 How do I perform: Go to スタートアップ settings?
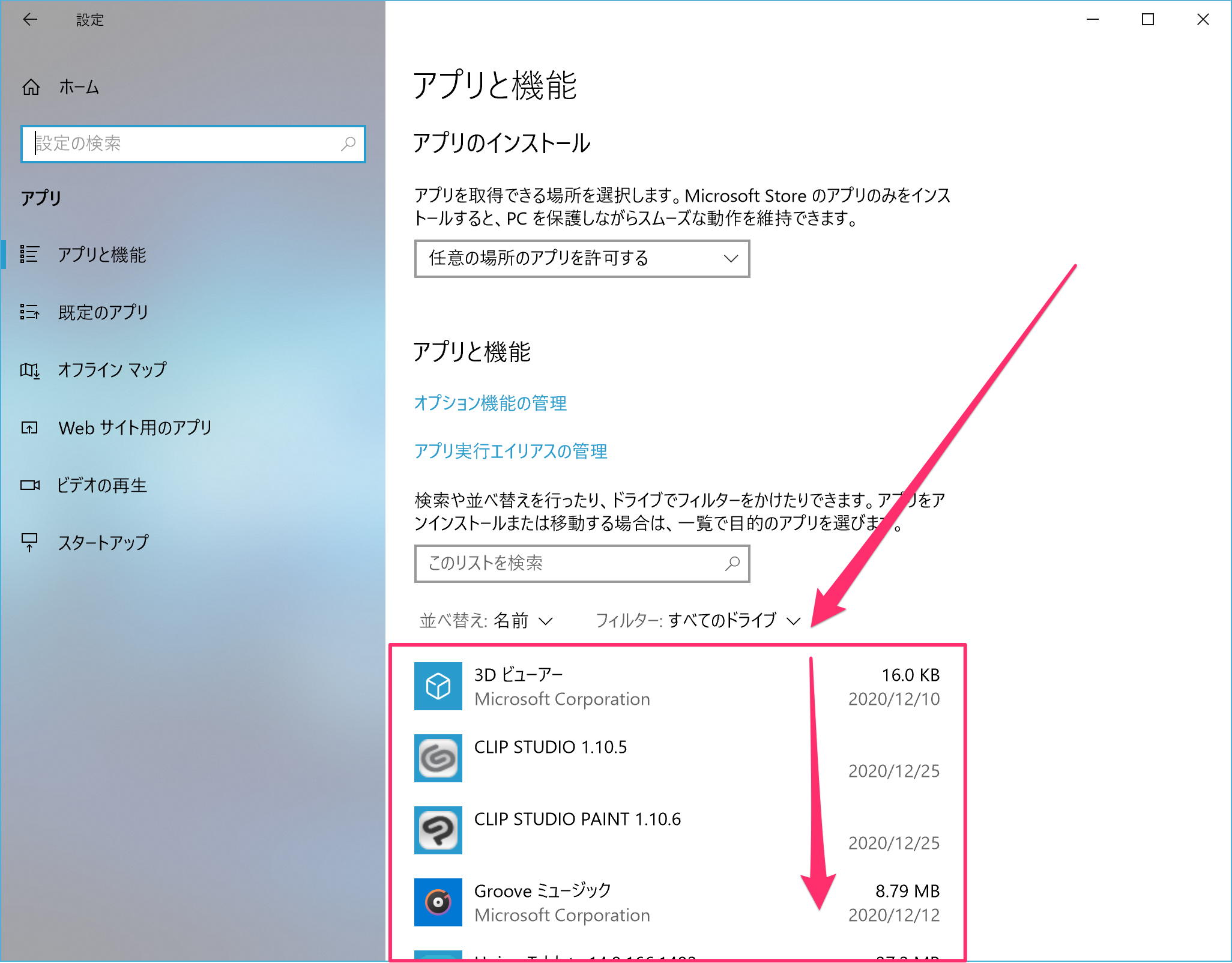coord(193,543)
